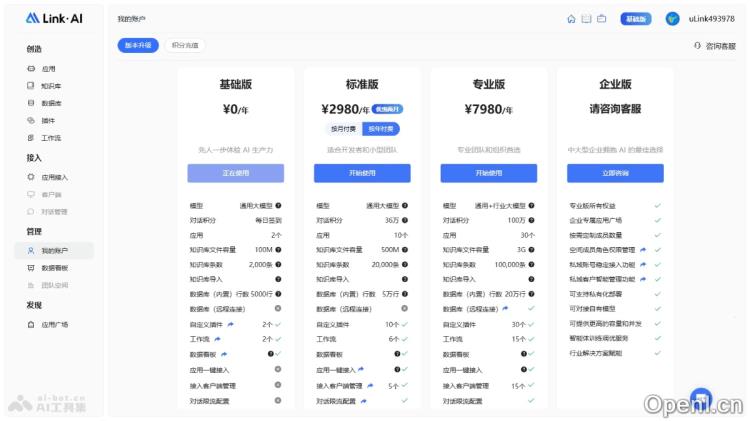Click arrow beside 企业版 私域账号稳定接入功能

(643, 265)
